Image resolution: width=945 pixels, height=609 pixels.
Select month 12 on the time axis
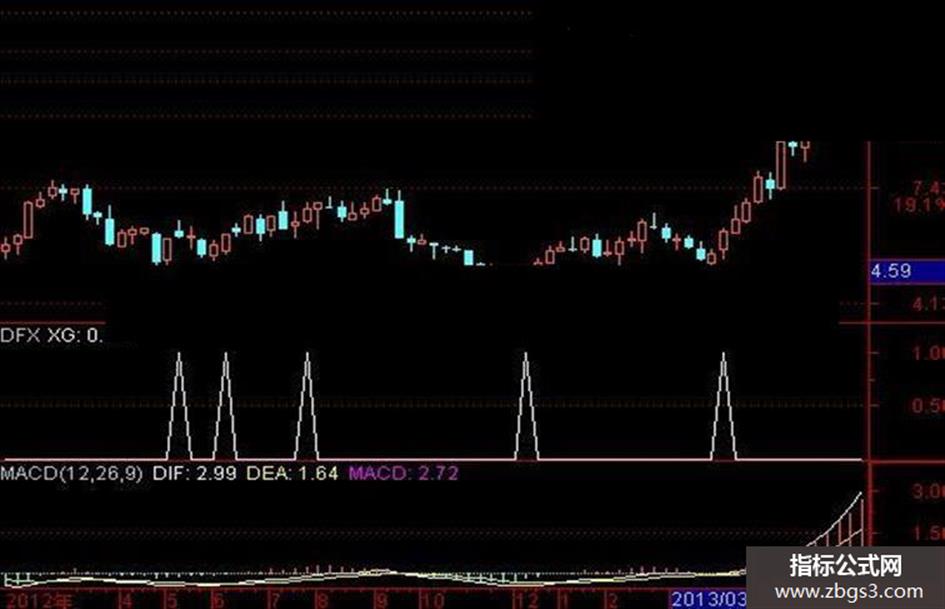525,600
